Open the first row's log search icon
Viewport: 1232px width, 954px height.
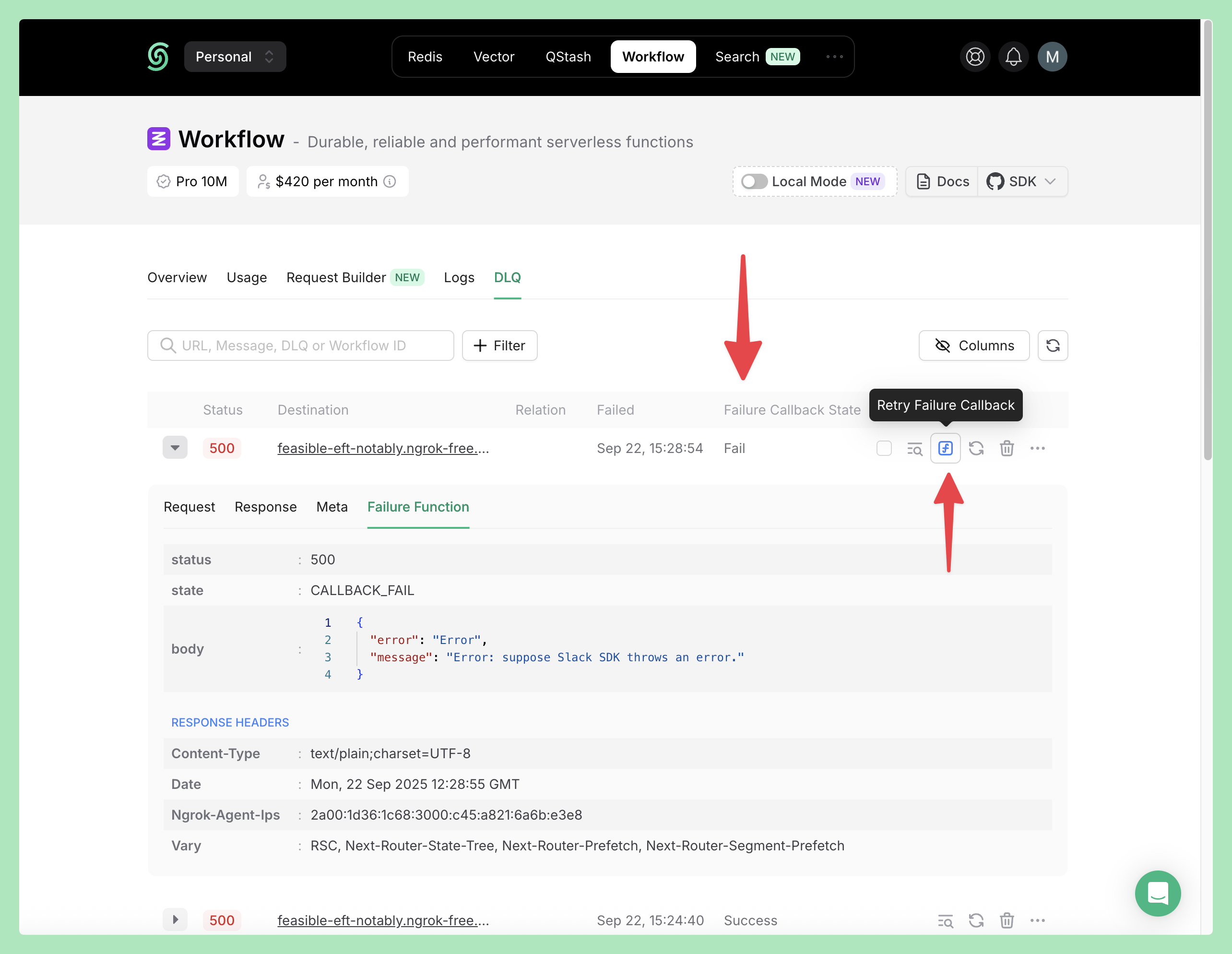pyautogui.click(x=914, y=449)
